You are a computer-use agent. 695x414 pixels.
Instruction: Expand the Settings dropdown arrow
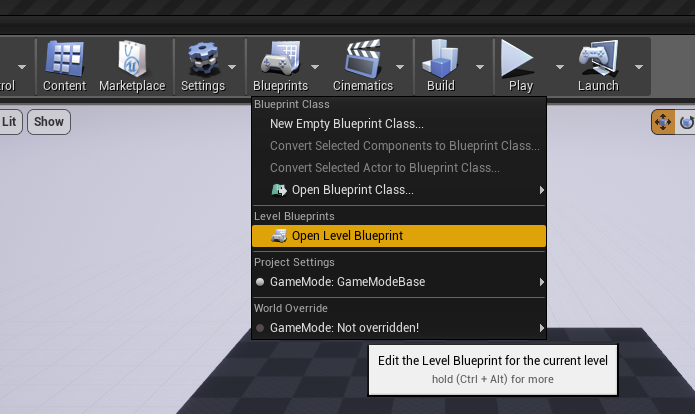[232, 67]
